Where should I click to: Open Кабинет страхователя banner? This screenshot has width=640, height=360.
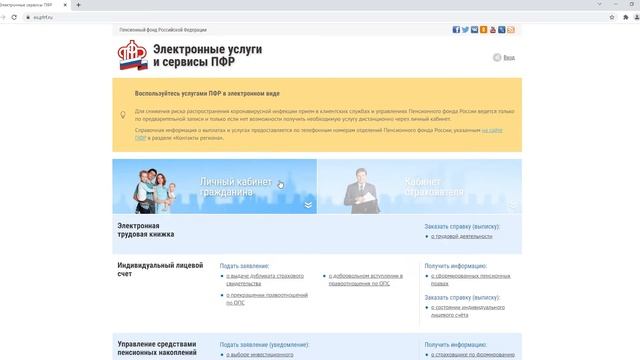point(420,186)
